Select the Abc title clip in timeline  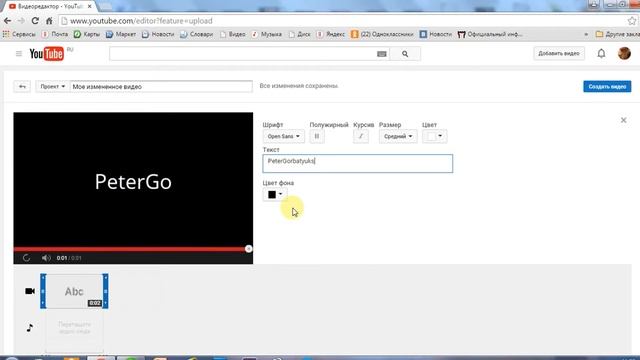point(74,291)
